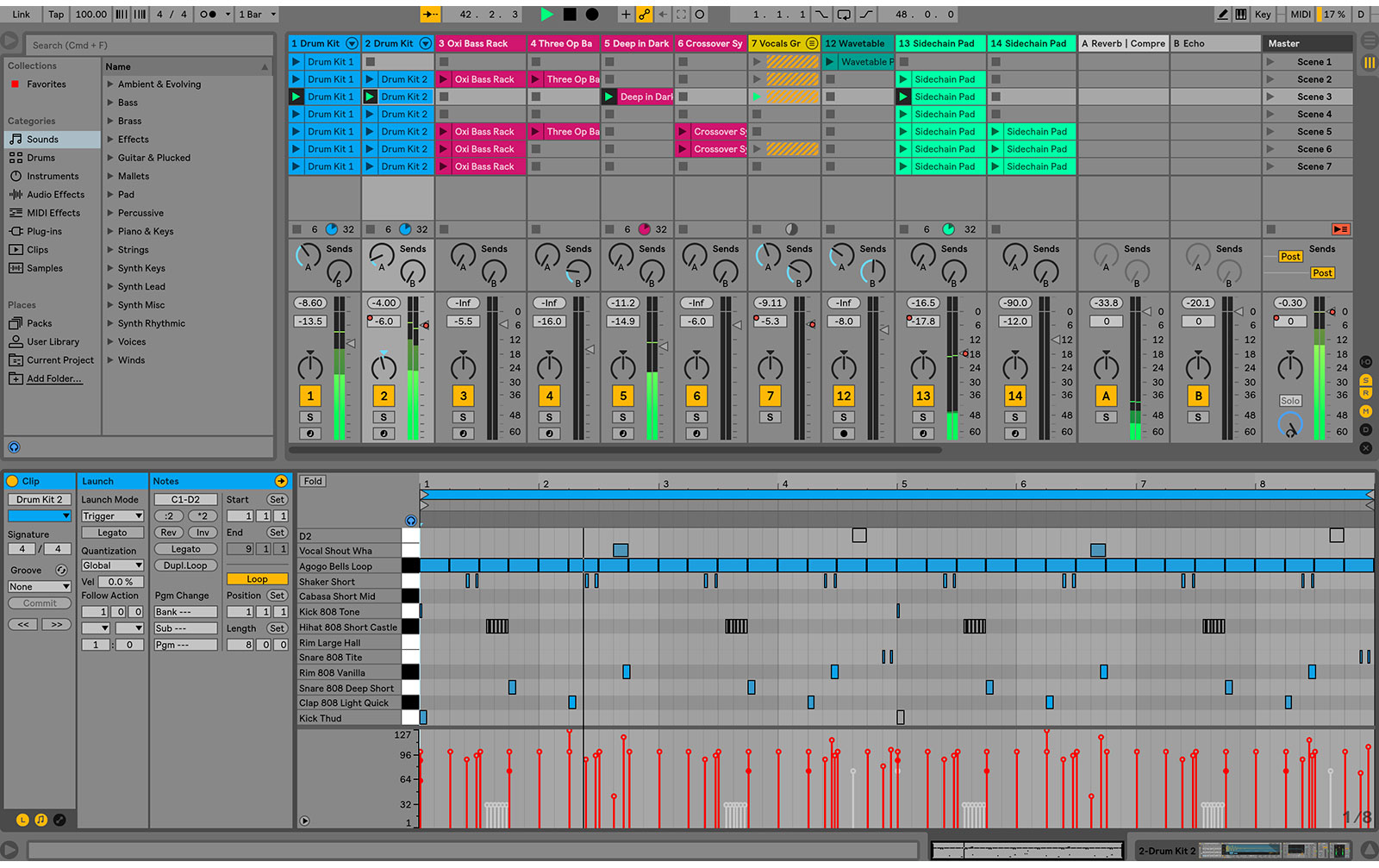
Task: Click the Back to Arrangement button in Master
Action: (1340, 229)
